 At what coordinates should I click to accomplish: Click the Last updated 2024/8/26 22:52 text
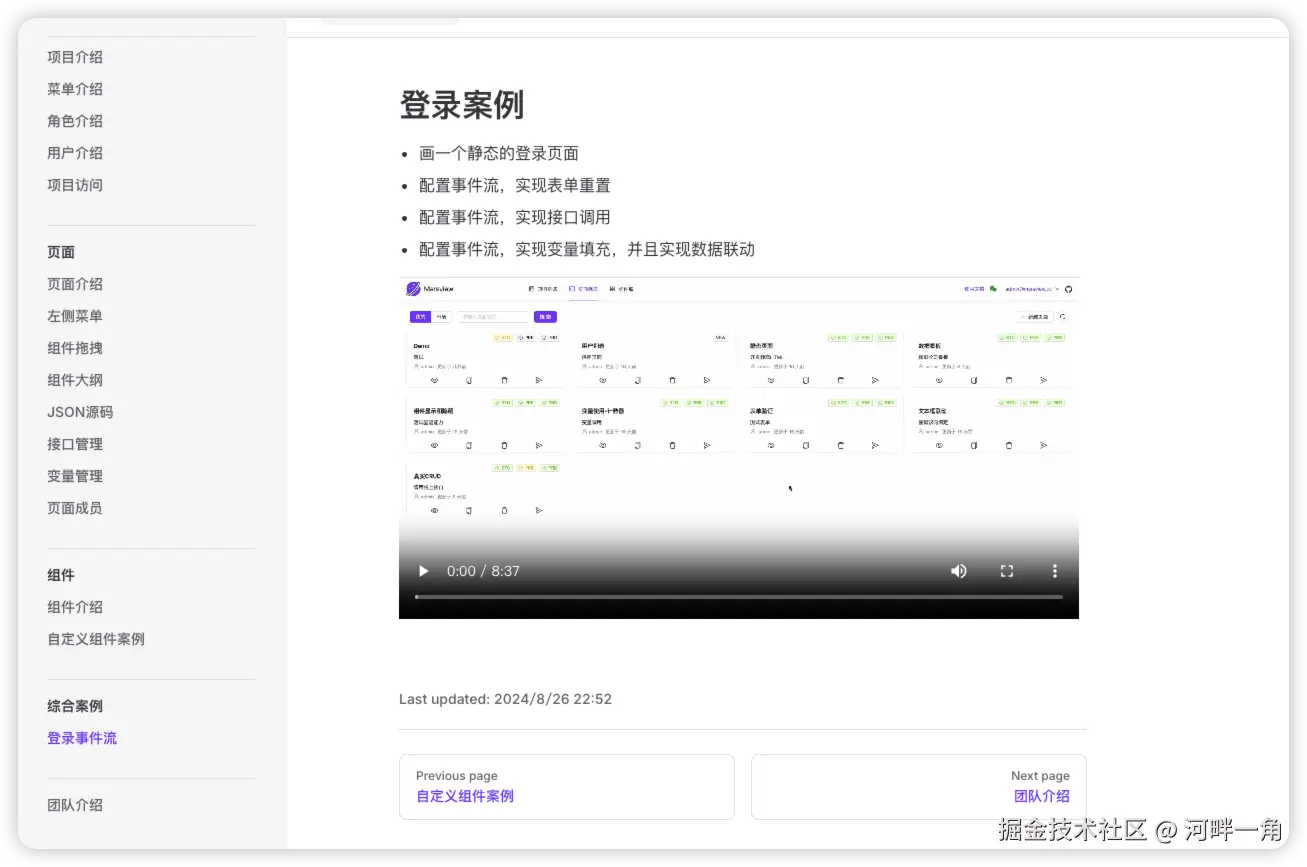point(505,699)
